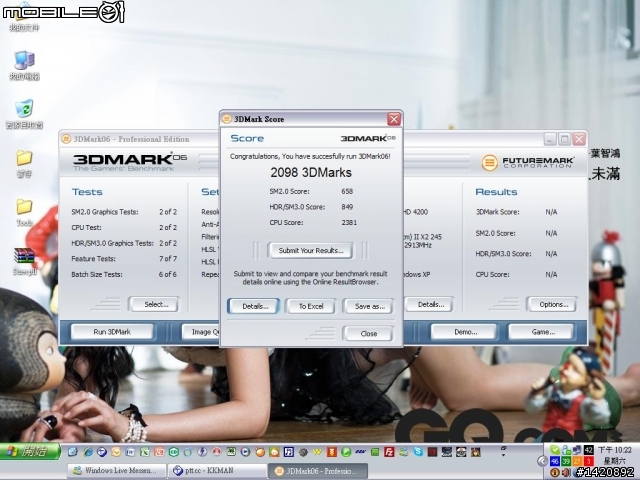The height and width of the screenshot is (480, 640).
Task: Click the 3DMark06 main window title icon
Action: [x=66, y=139]
